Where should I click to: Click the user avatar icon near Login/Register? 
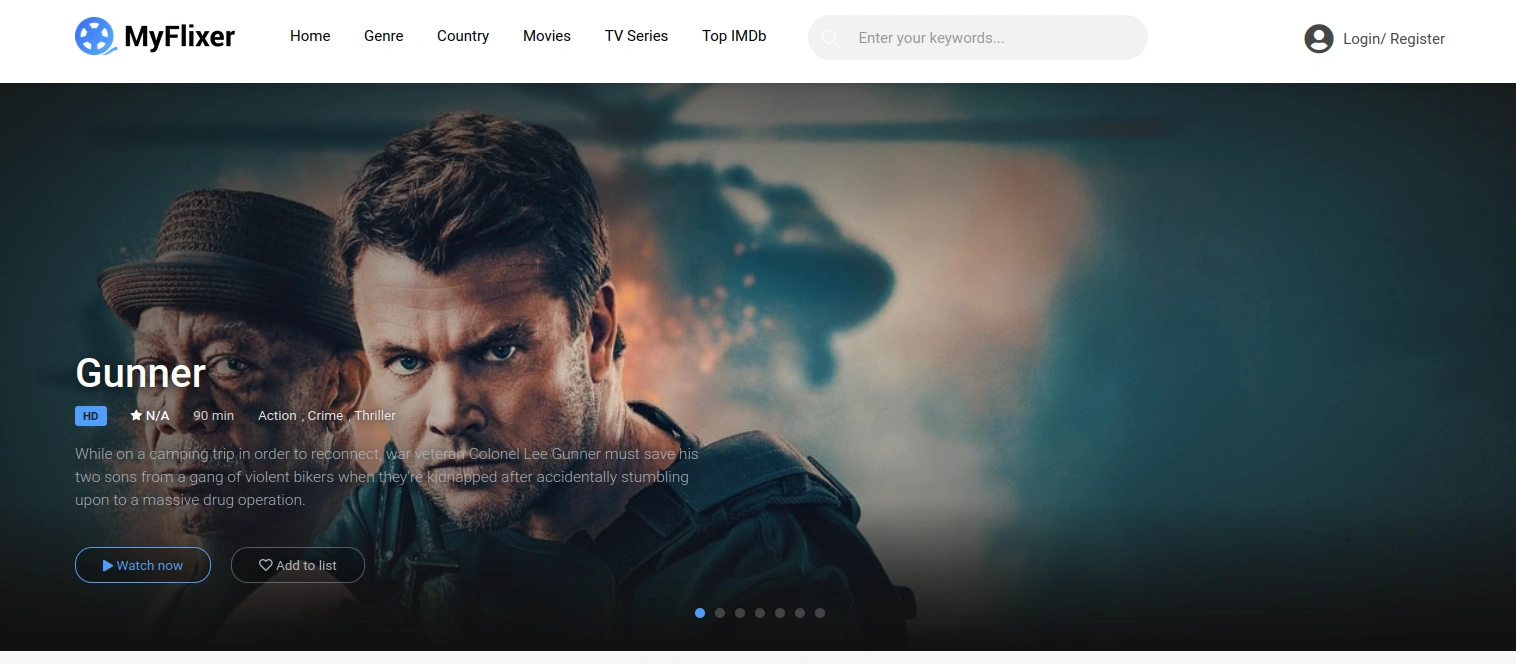(x=1319, y=38)
